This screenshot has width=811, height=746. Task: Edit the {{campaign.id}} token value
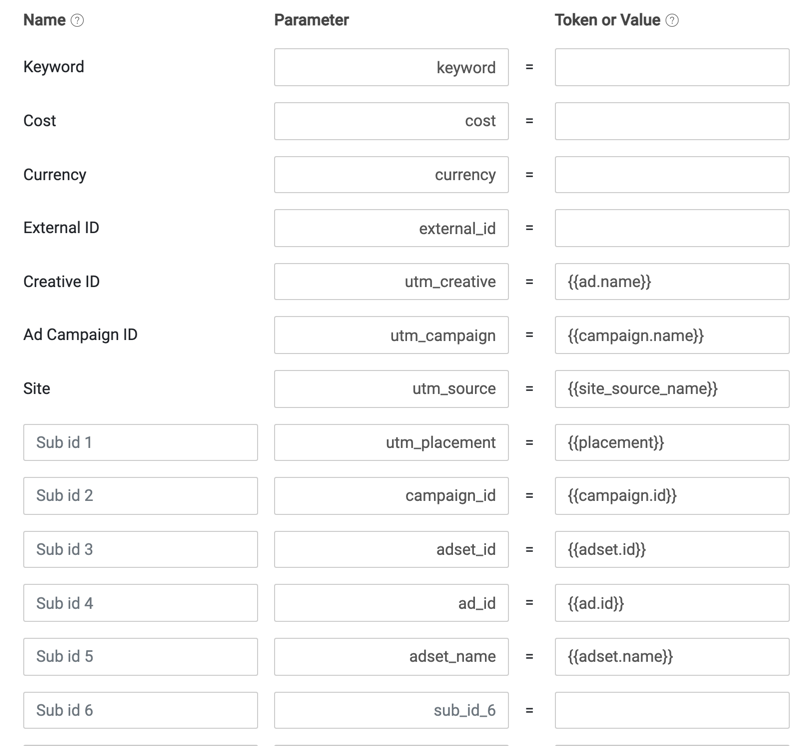(672, 496)
